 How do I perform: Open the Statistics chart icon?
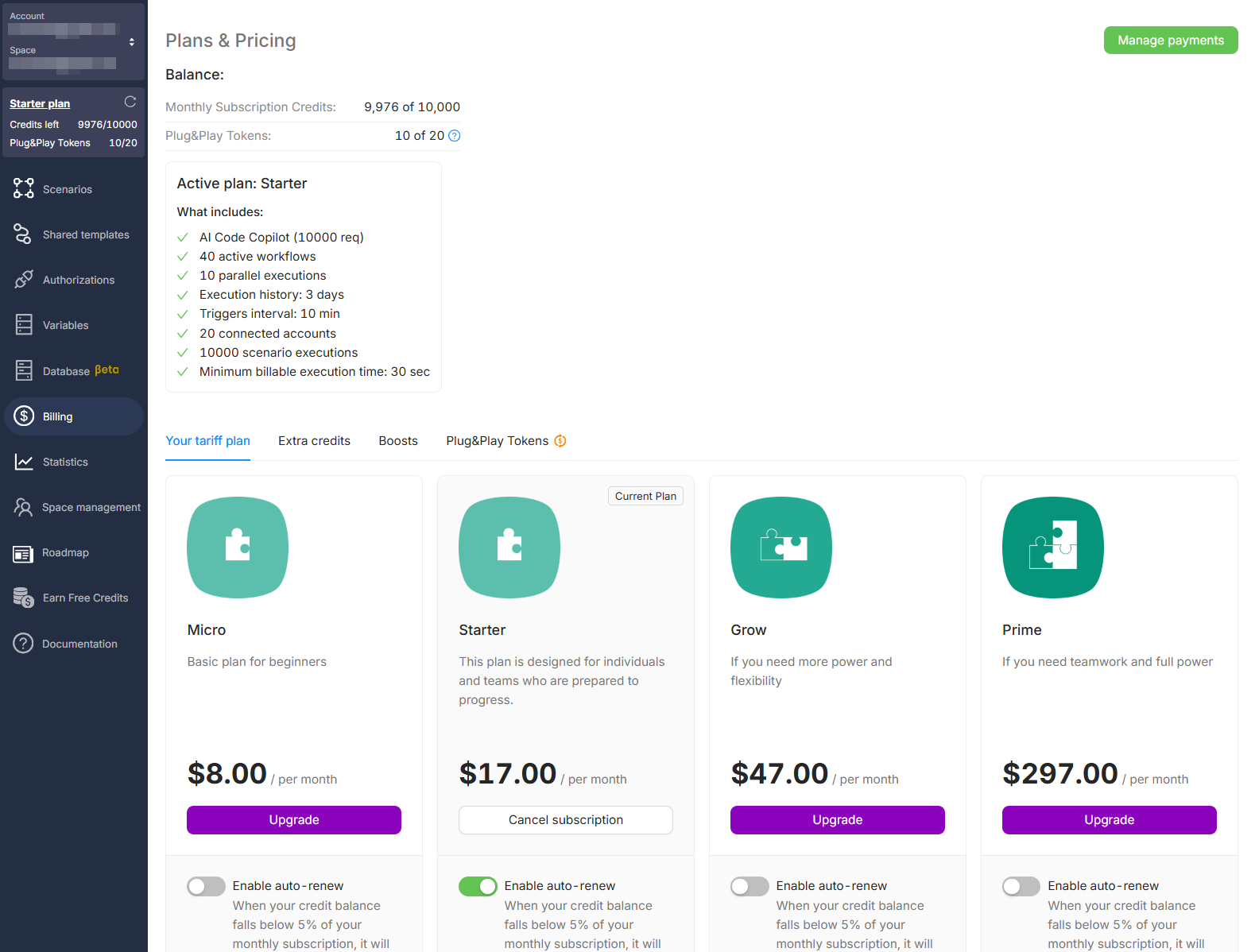(x=24, y=462)
